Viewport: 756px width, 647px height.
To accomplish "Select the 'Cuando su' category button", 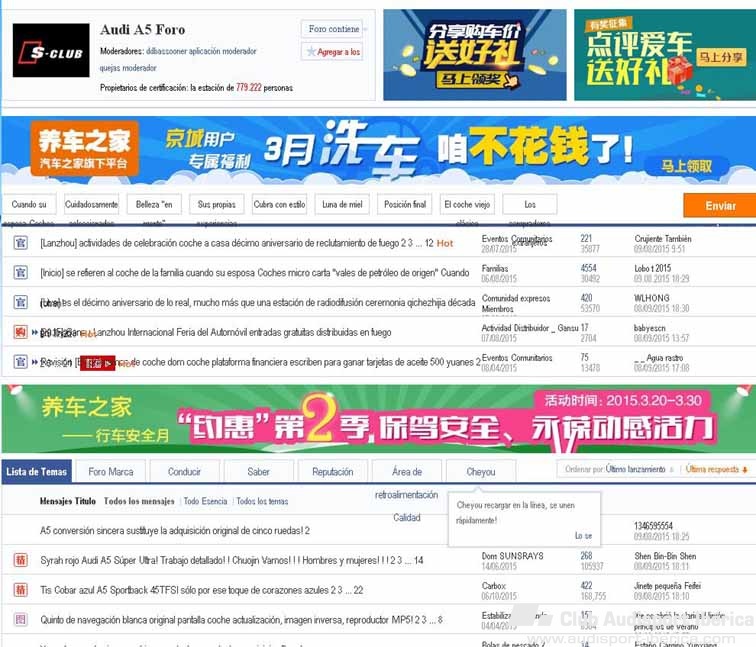I will point(29,204).
